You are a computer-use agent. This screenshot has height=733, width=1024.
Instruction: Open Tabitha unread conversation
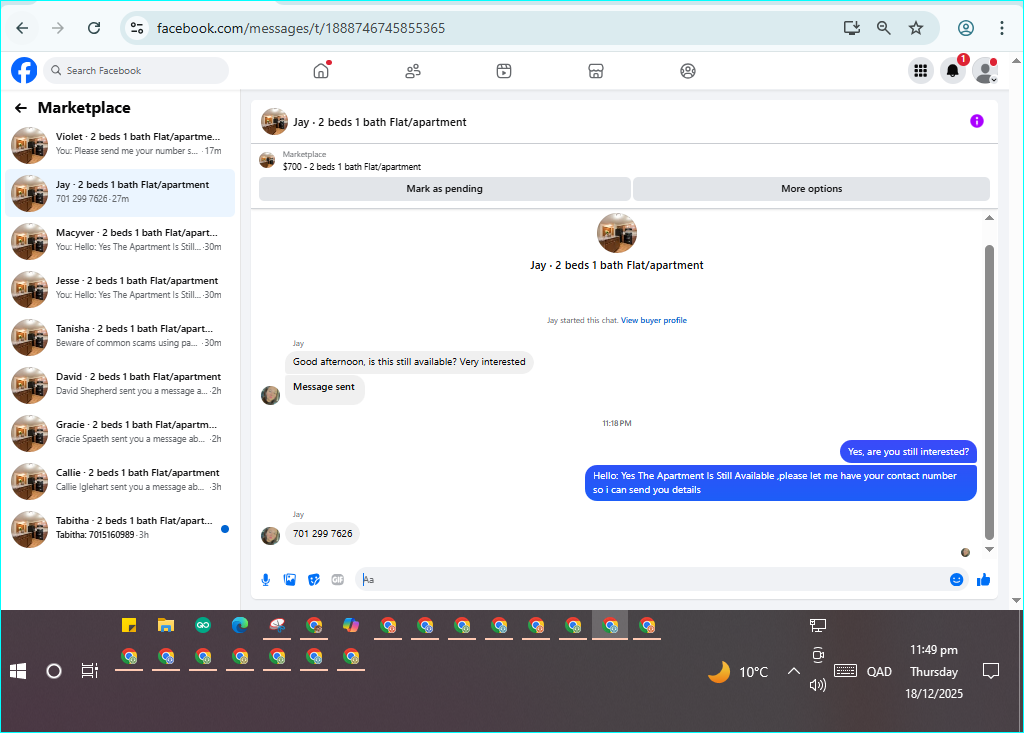[x=120, y=529]
